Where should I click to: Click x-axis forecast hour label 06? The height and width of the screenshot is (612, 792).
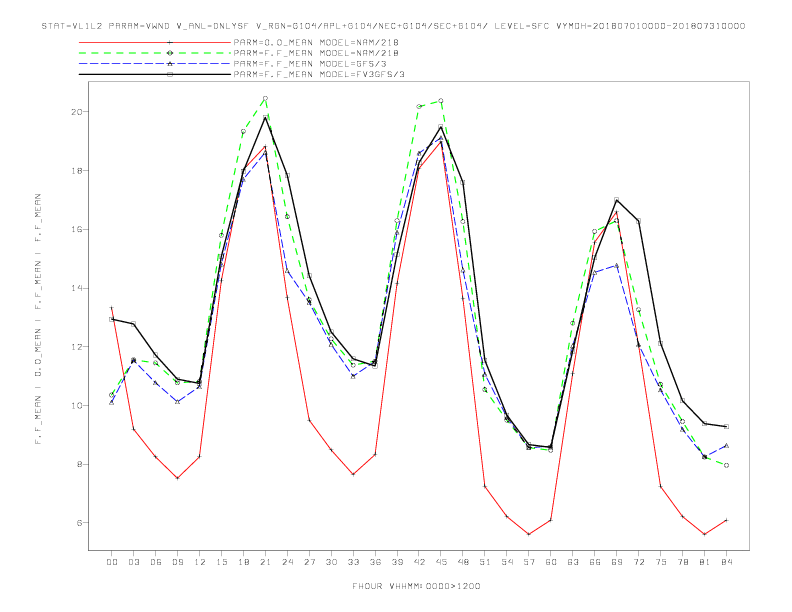pyautogui.click(x=156, y=562)
